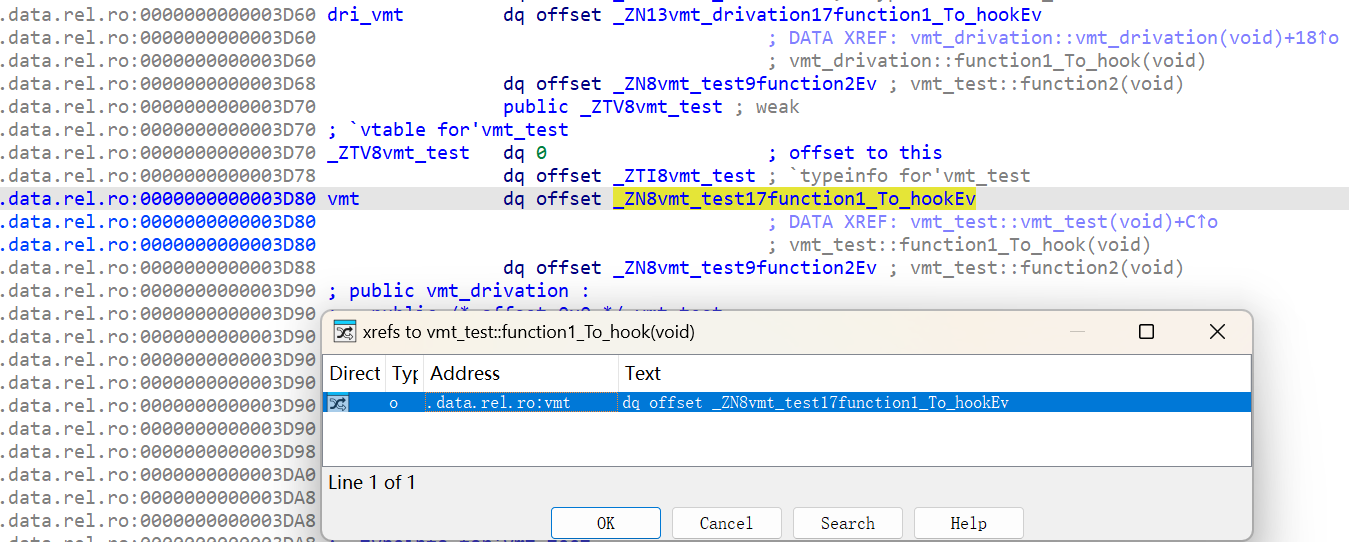Close the xrefs dialog window
This screenshot has width=1349, height=542.
(1217, 332)
